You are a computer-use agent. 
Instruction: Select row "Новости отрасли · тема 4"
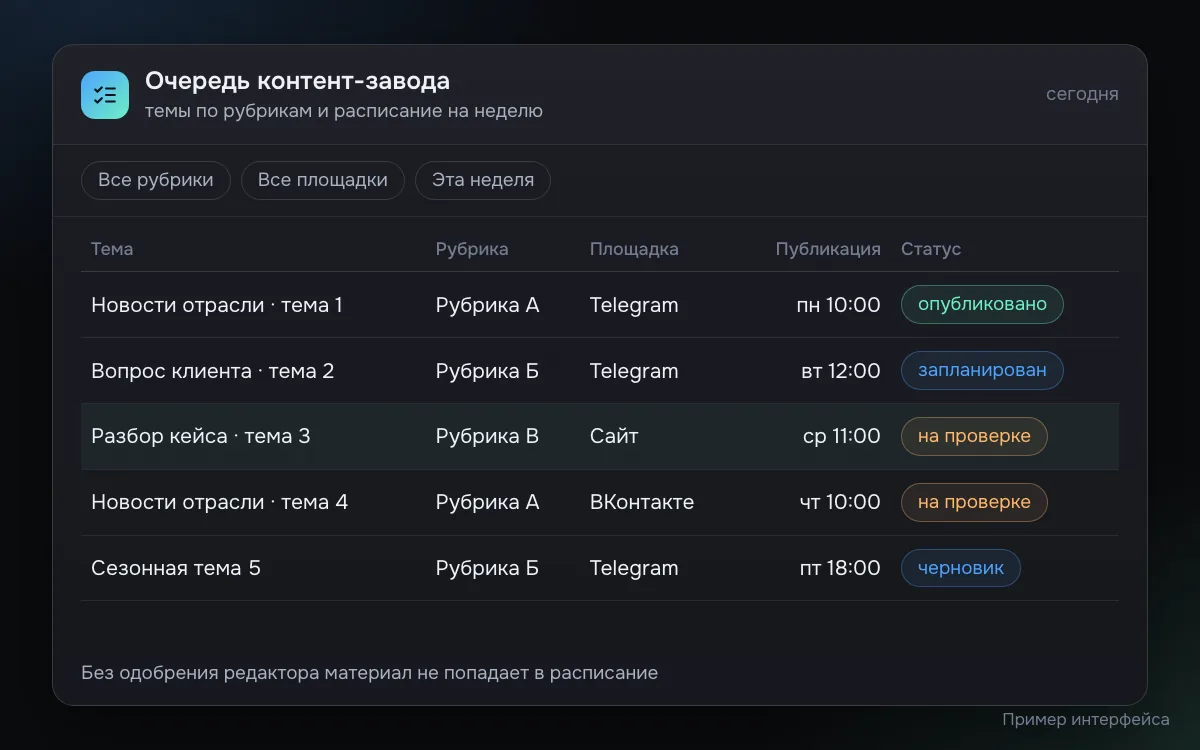click(600, 502)
